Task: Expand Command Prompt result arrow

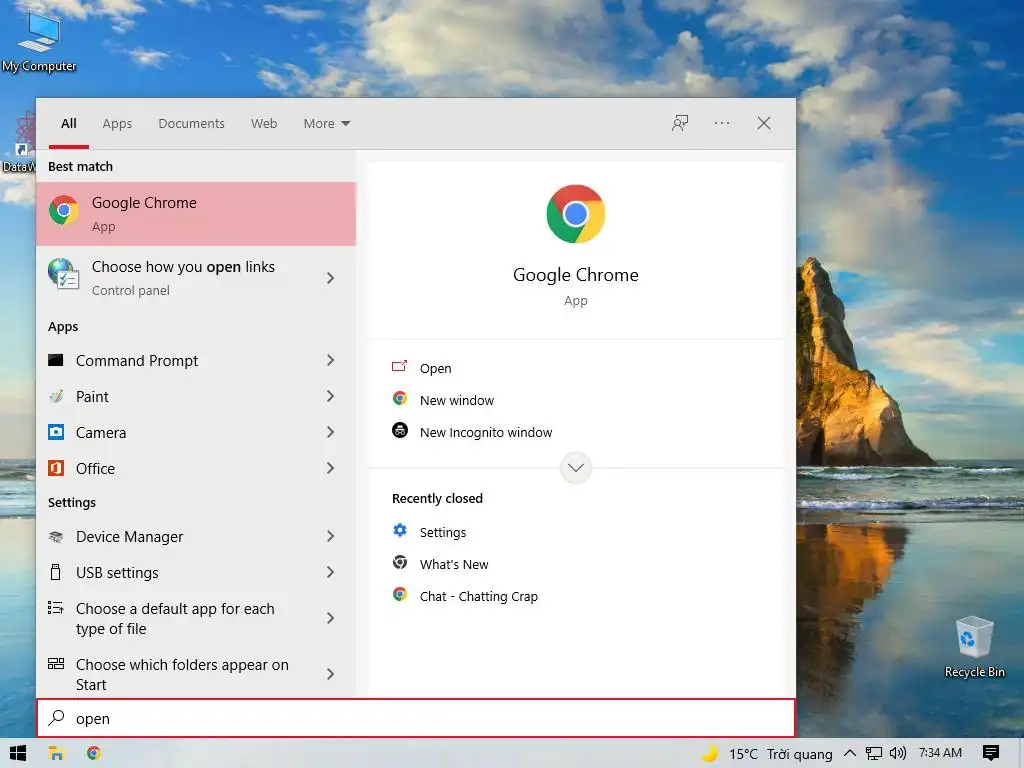Action: [x=330, y=360]
